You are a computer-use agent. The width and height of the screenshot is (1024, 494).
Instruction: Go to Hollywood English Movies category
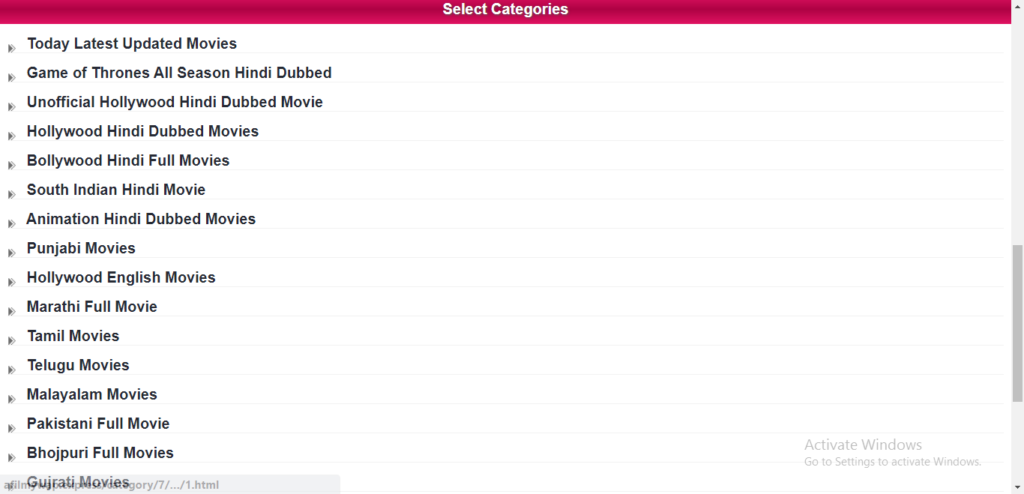point(121,278)
